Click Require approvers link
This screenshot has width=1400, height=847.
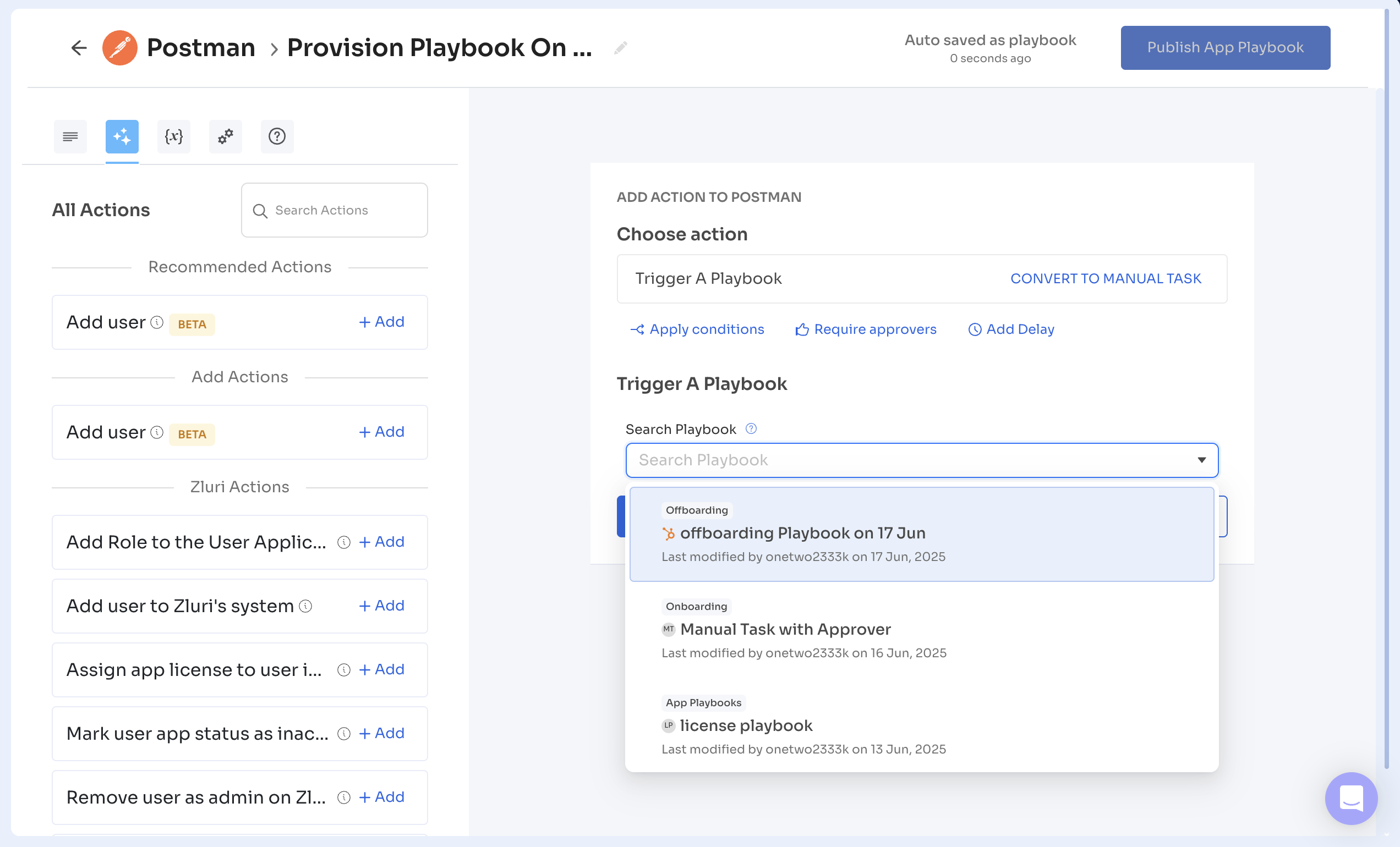(x=866, y=330)
